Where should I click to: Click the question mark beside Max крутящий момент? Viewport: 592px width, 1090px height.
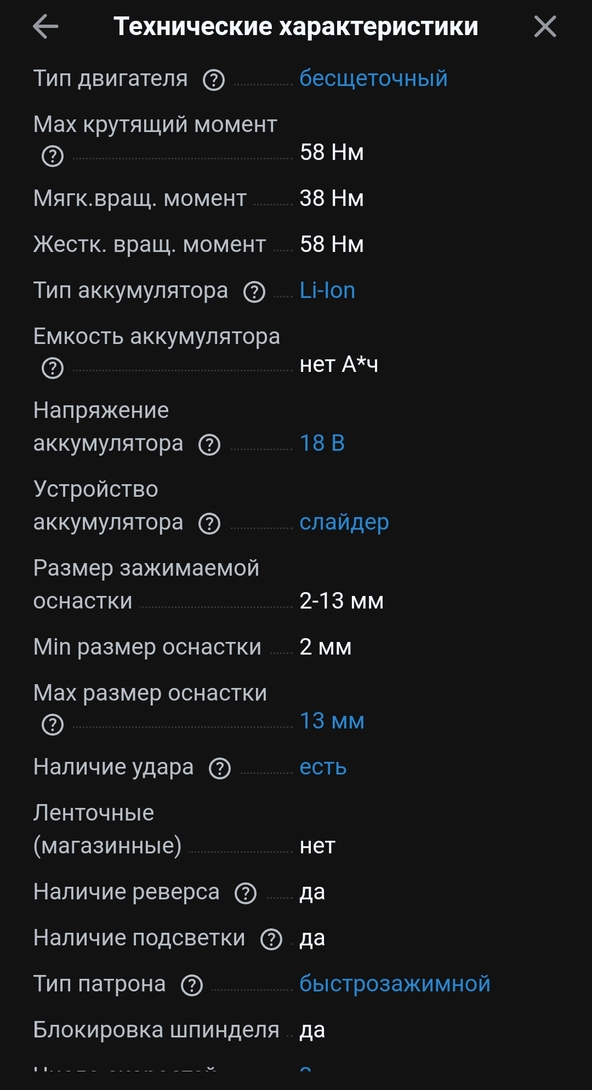click(x=51, y=156)
